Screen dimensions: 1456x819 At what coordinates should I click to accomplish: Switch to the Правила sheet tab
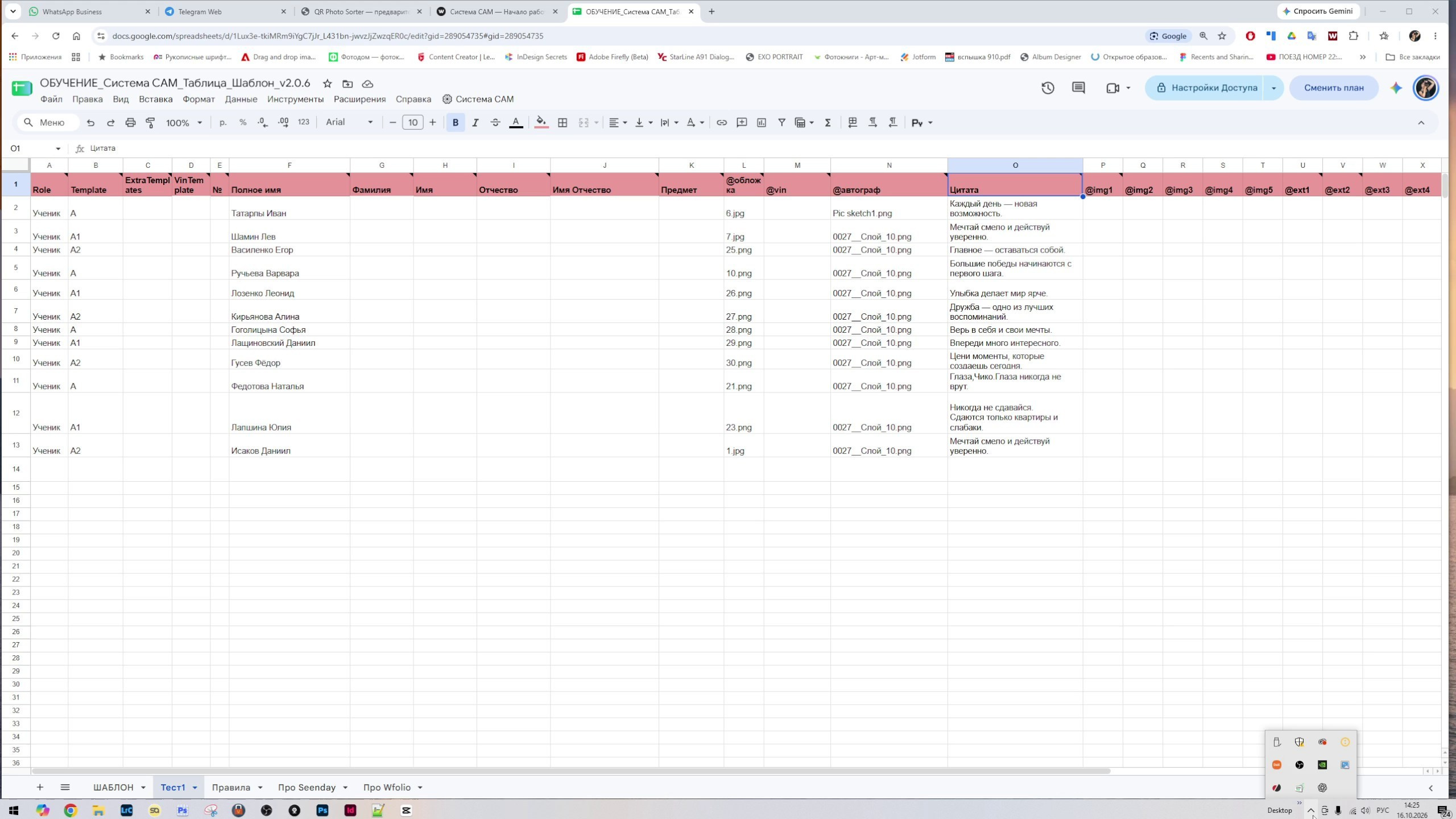click(231, 788)
